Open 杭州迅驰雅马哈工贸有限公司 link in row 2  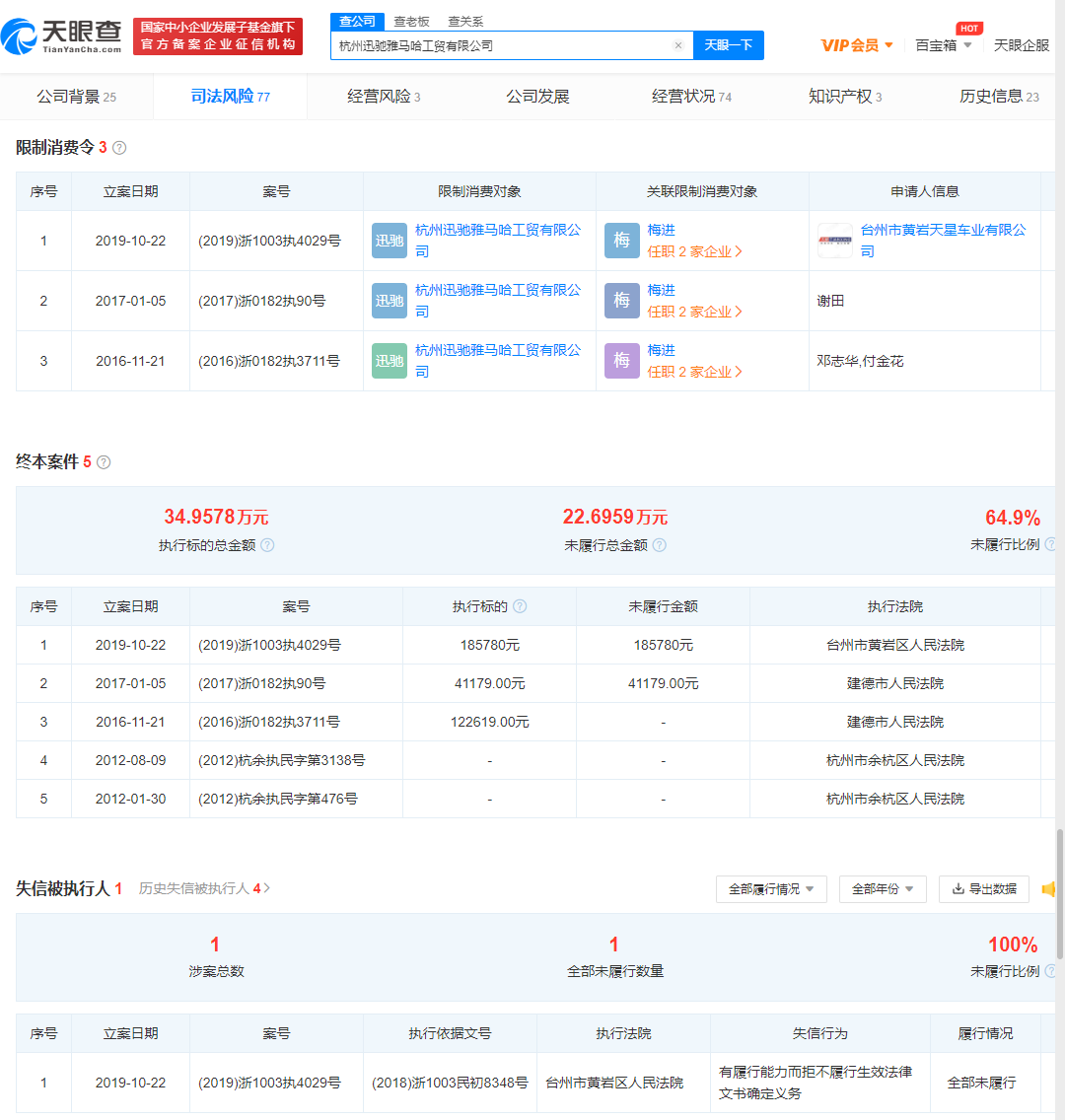[x=498, y=301]
